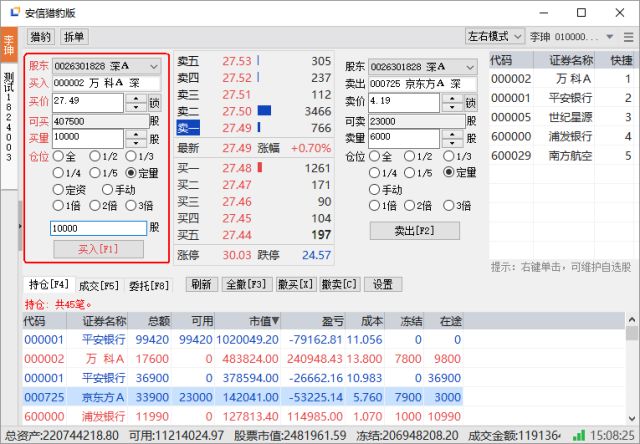The image size is (640, 444).
Task: Adjust buy quantity with 买量 stepper
Action: [136, 138]
